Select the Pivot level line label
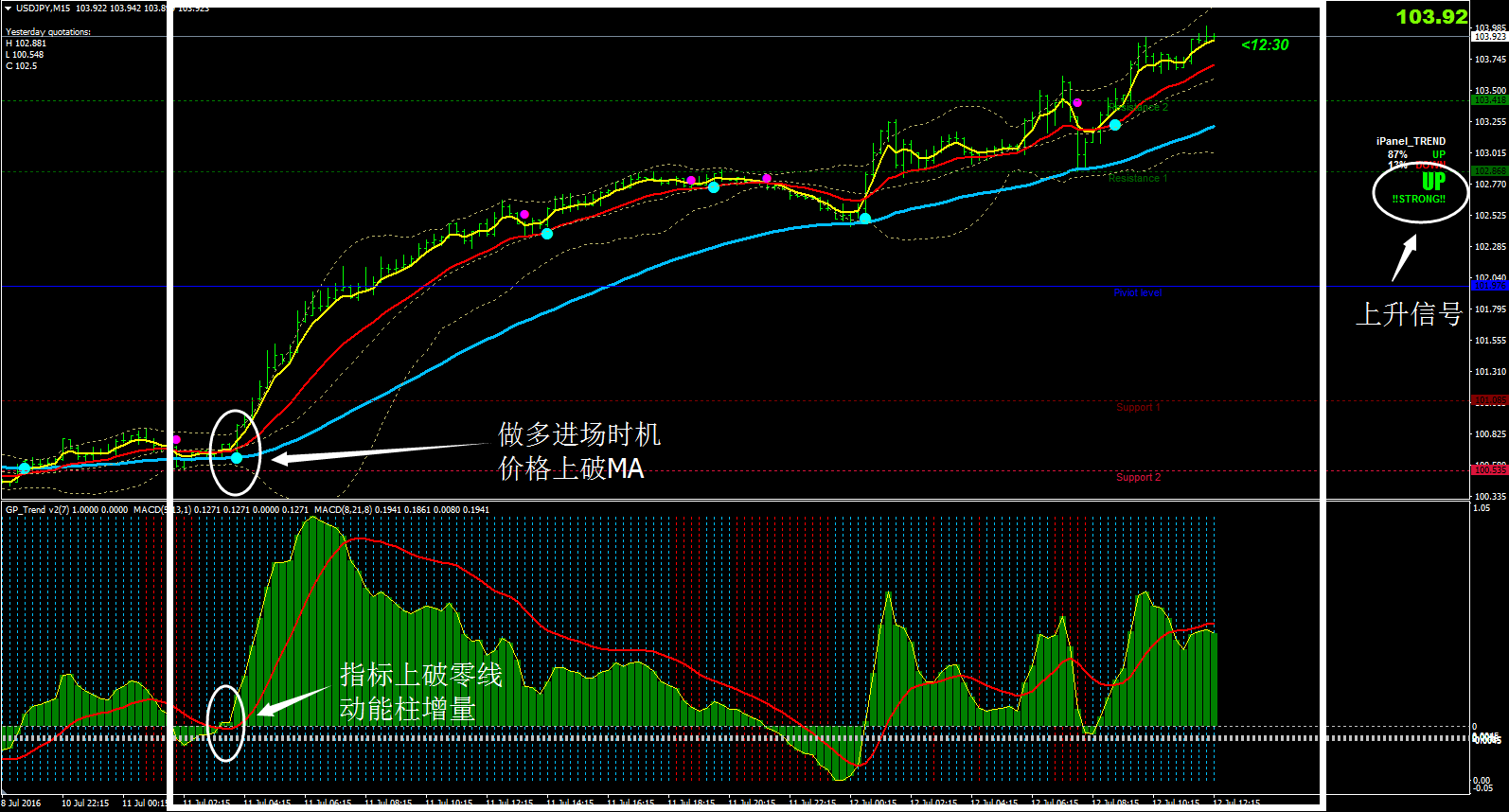The width and height of the screenshot is (1509, 812). [1138, 293]
